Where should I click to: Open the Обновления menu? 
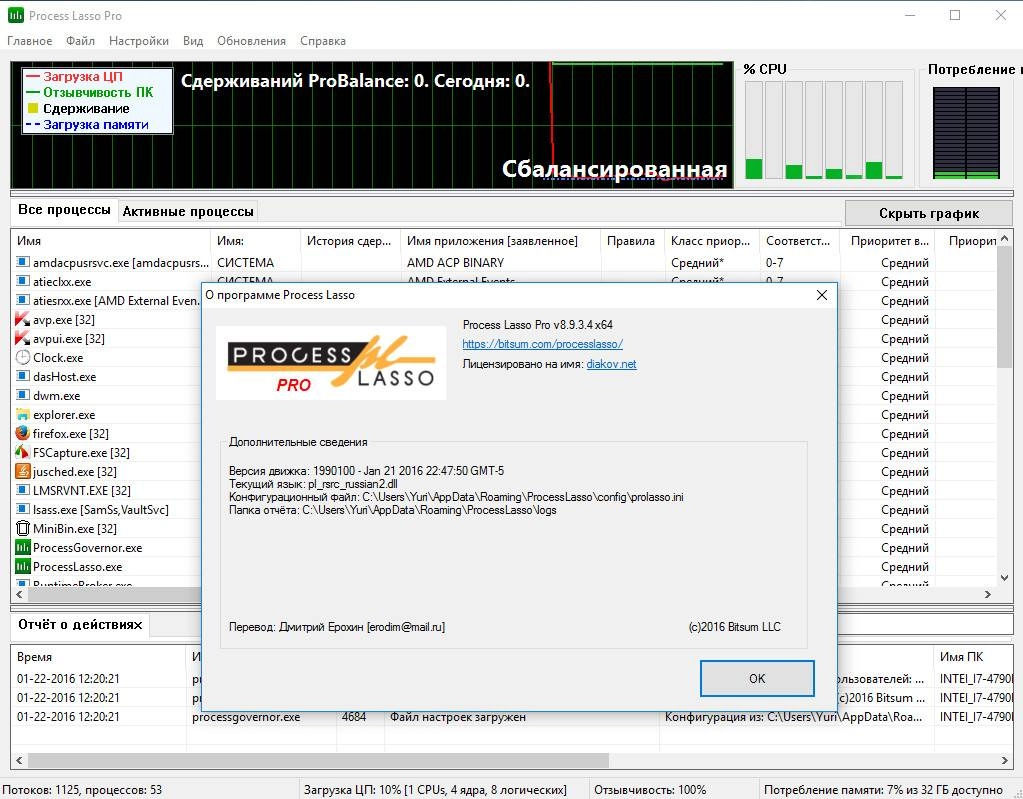pyautogui.click(x=251, y=40)
